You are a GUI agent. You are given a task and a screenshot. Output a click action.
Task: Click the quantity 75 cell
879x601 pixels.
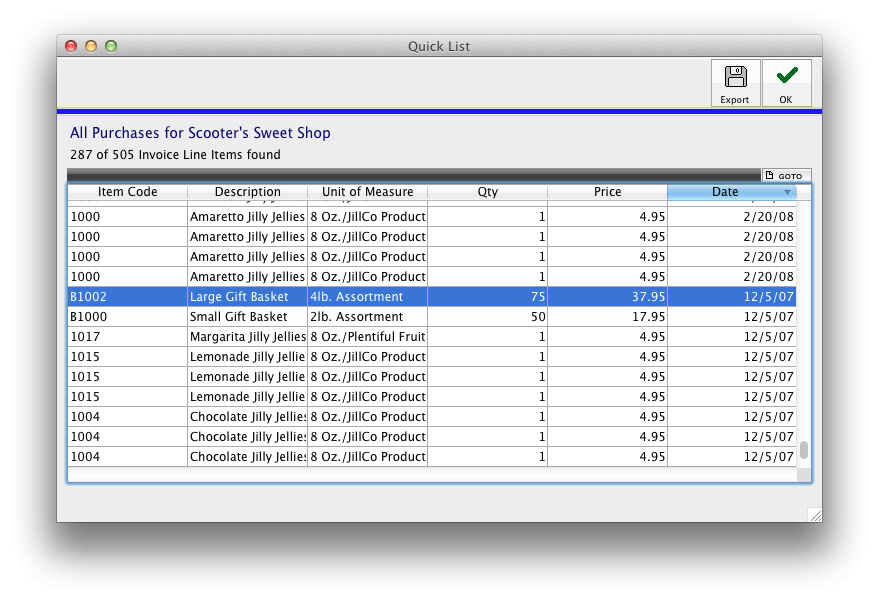487,297
